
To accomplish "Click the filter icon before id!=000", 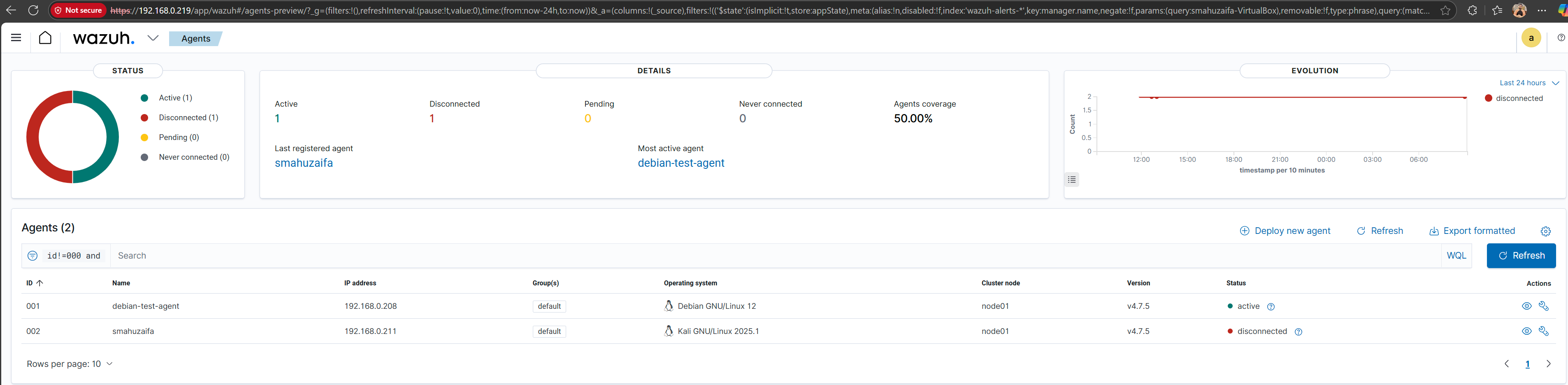I will (x=33, y=256).
